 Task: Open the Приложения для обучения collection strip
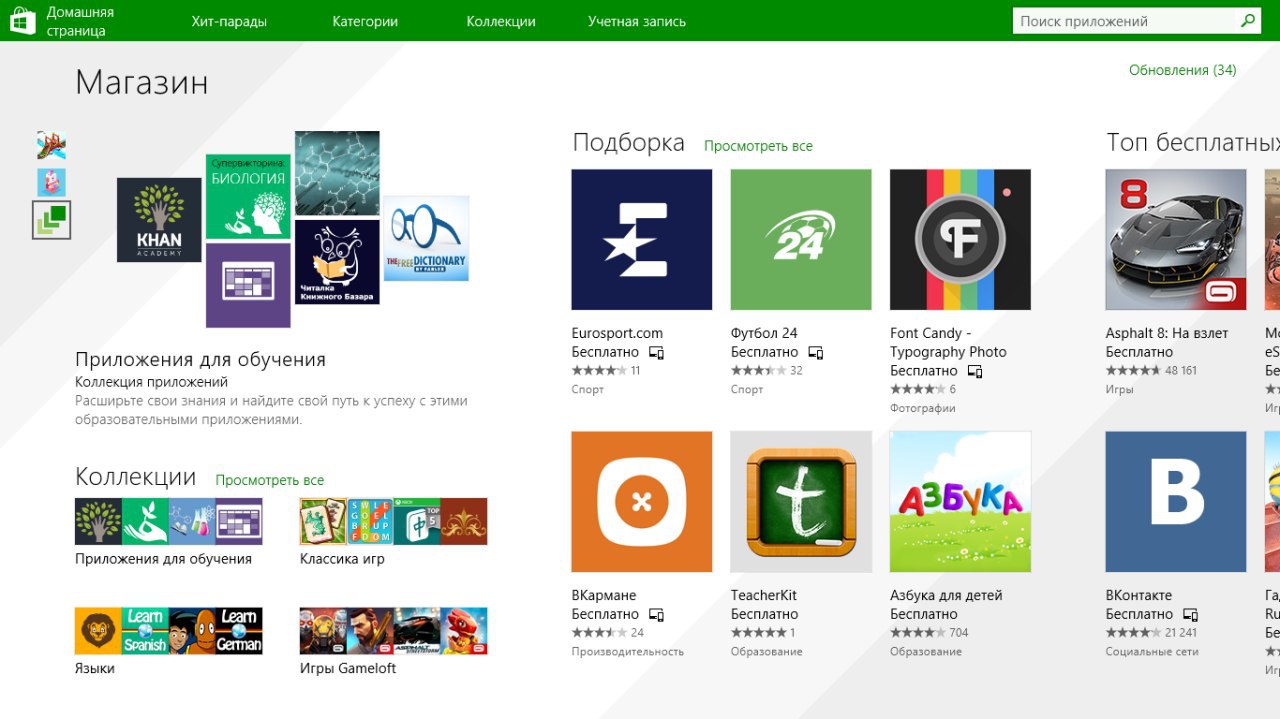point(169,521)
